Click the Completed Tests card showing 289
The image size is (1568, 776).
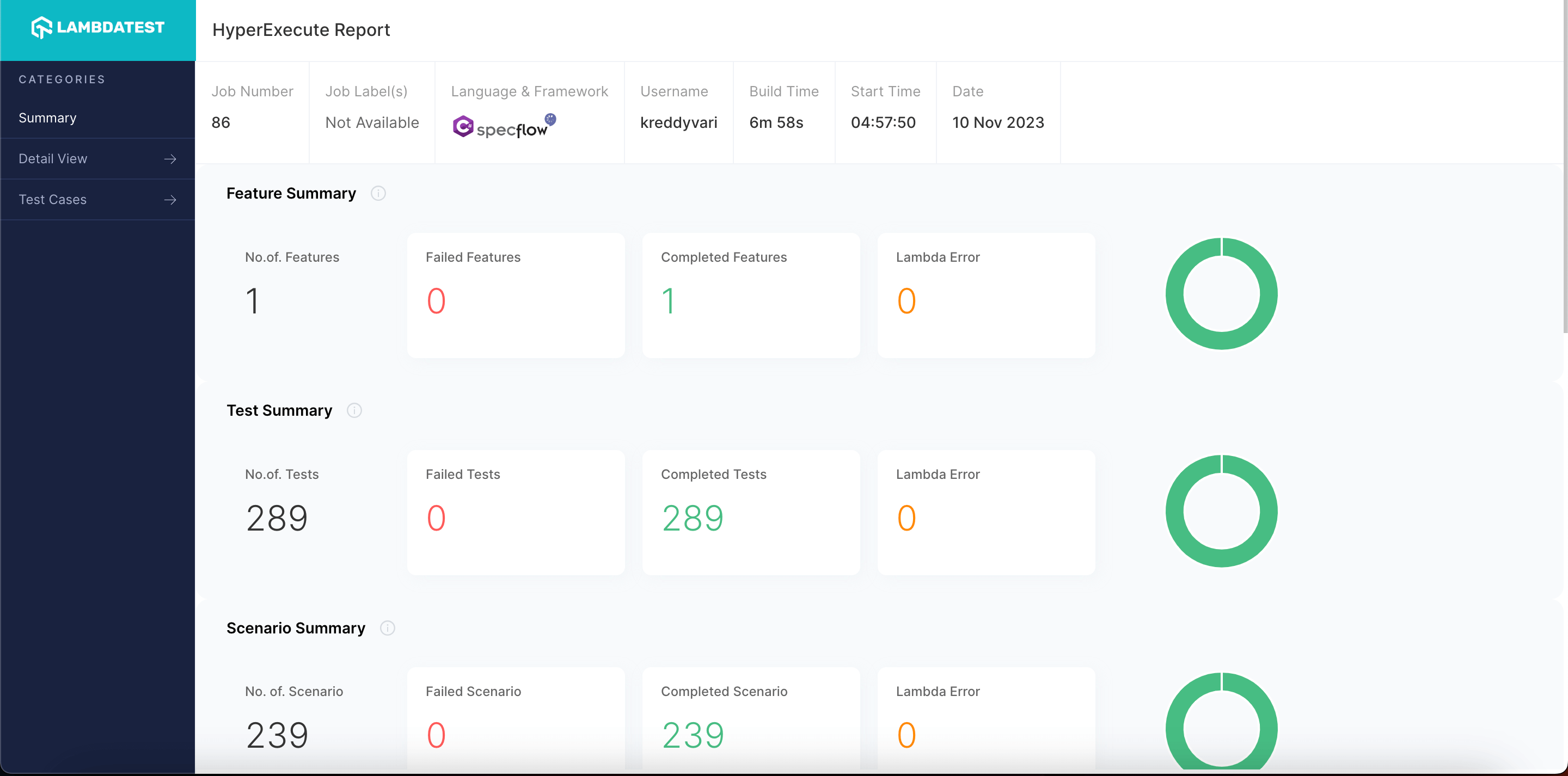pyautogui.click(x=751, y=513)
